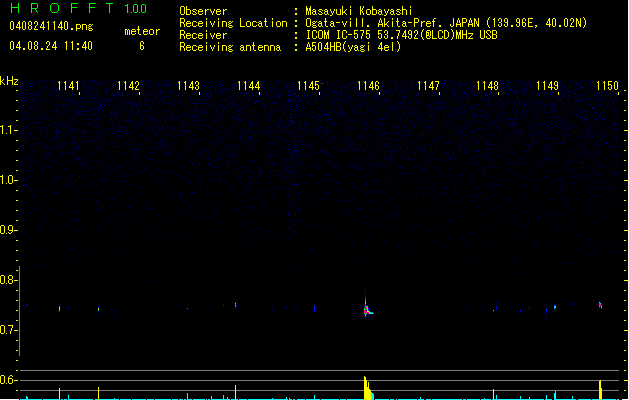Click the Receiver label
This screenshot has height=400, width=629.
coord(203,35)
